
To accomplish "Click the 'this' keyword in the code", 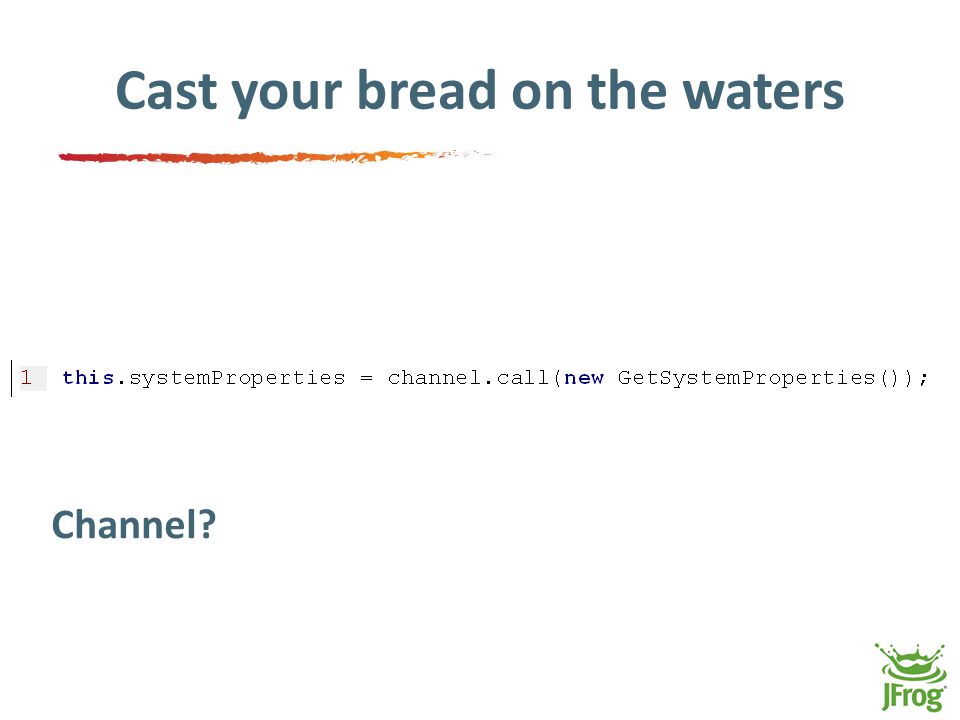I will click(x=88, y=378).
